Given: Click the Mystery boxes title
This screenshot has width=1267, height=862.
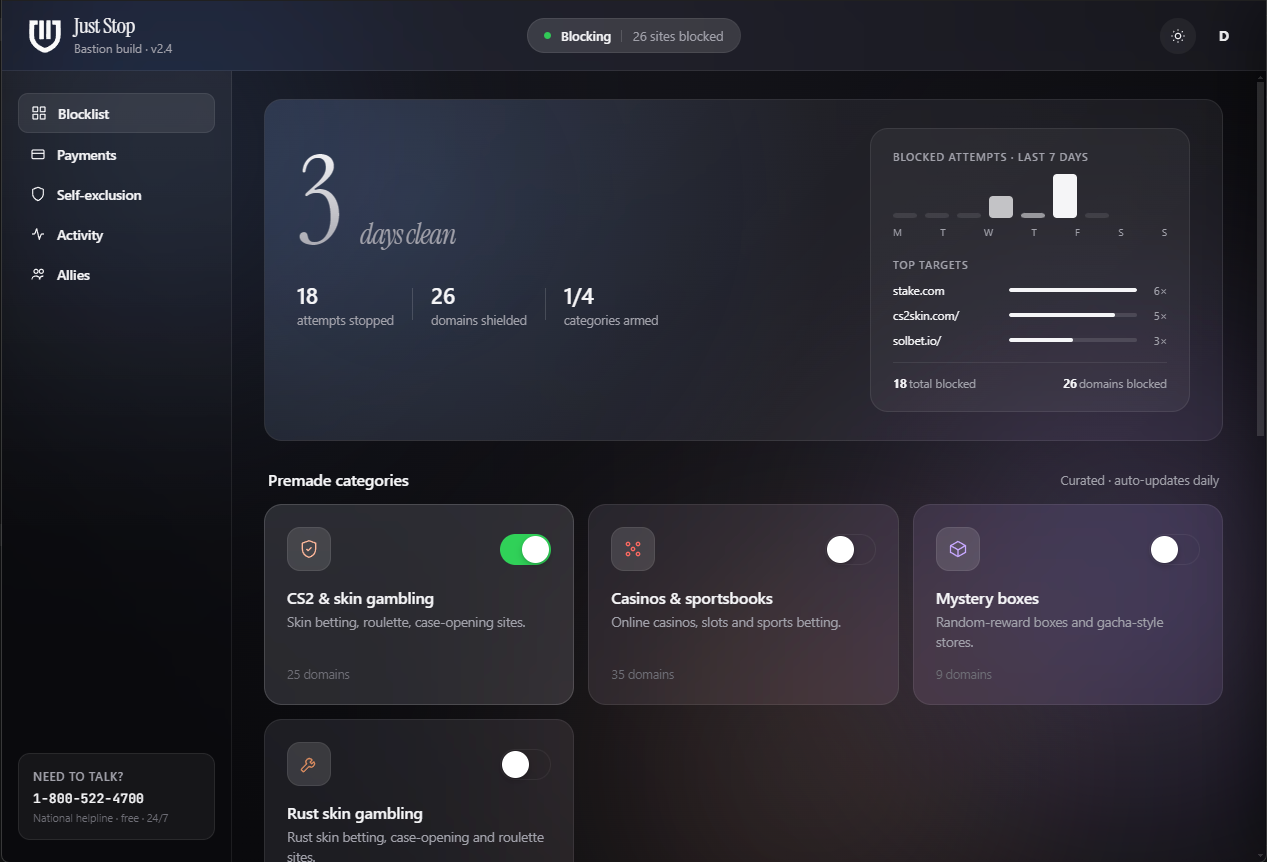Looking at the screenshot, I should click(x=987, y=598).
